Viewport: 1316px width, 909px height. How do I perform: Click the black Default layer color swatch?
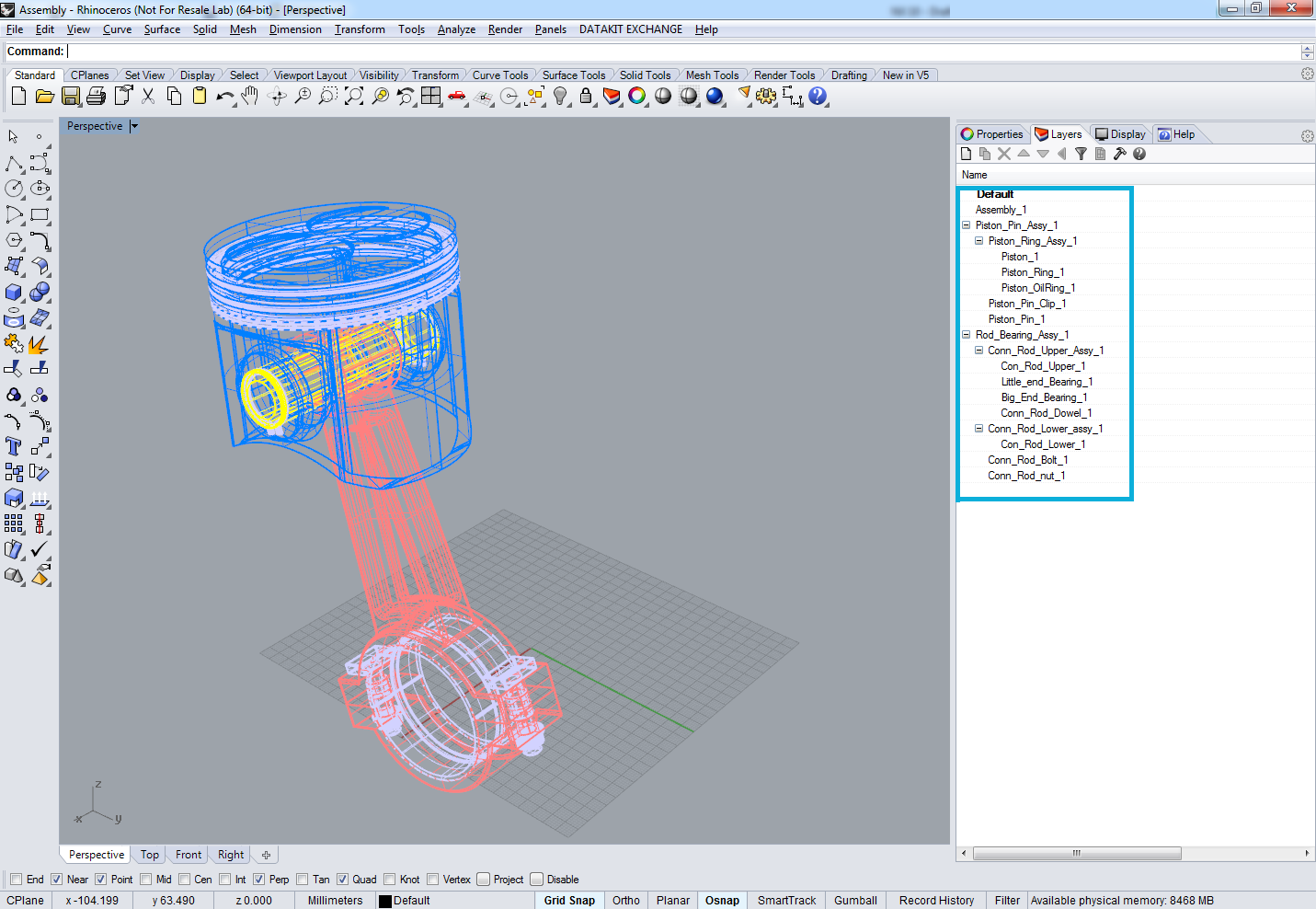coord(385,902)
